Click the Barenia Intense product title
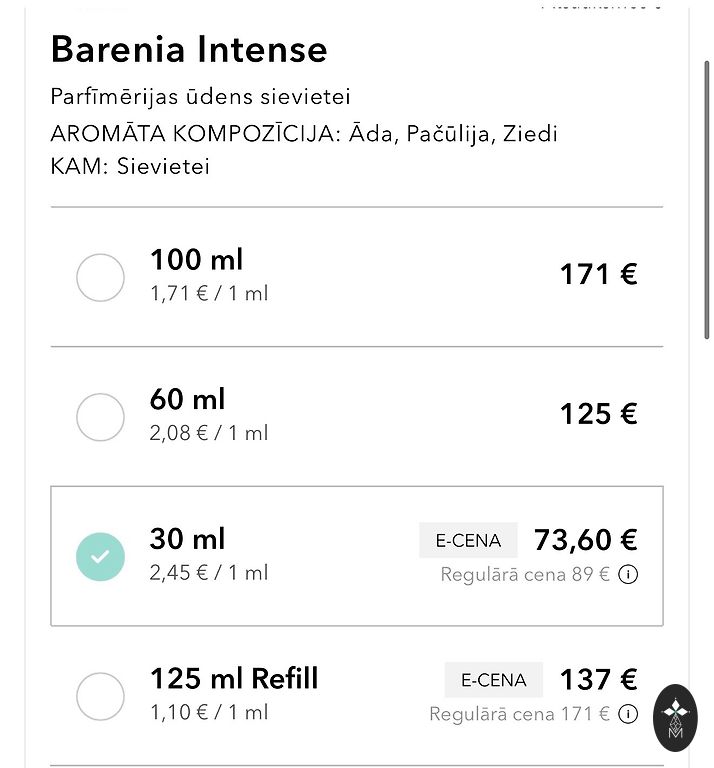The height and width of the screenshot is (768, 714). coord(189,49)
